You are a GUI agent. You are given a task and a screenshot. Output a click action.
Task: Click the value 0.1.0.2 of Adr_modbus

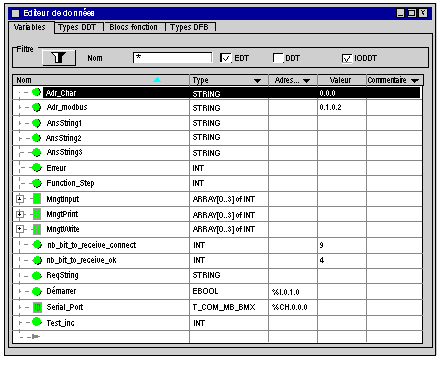click(330, 107)
